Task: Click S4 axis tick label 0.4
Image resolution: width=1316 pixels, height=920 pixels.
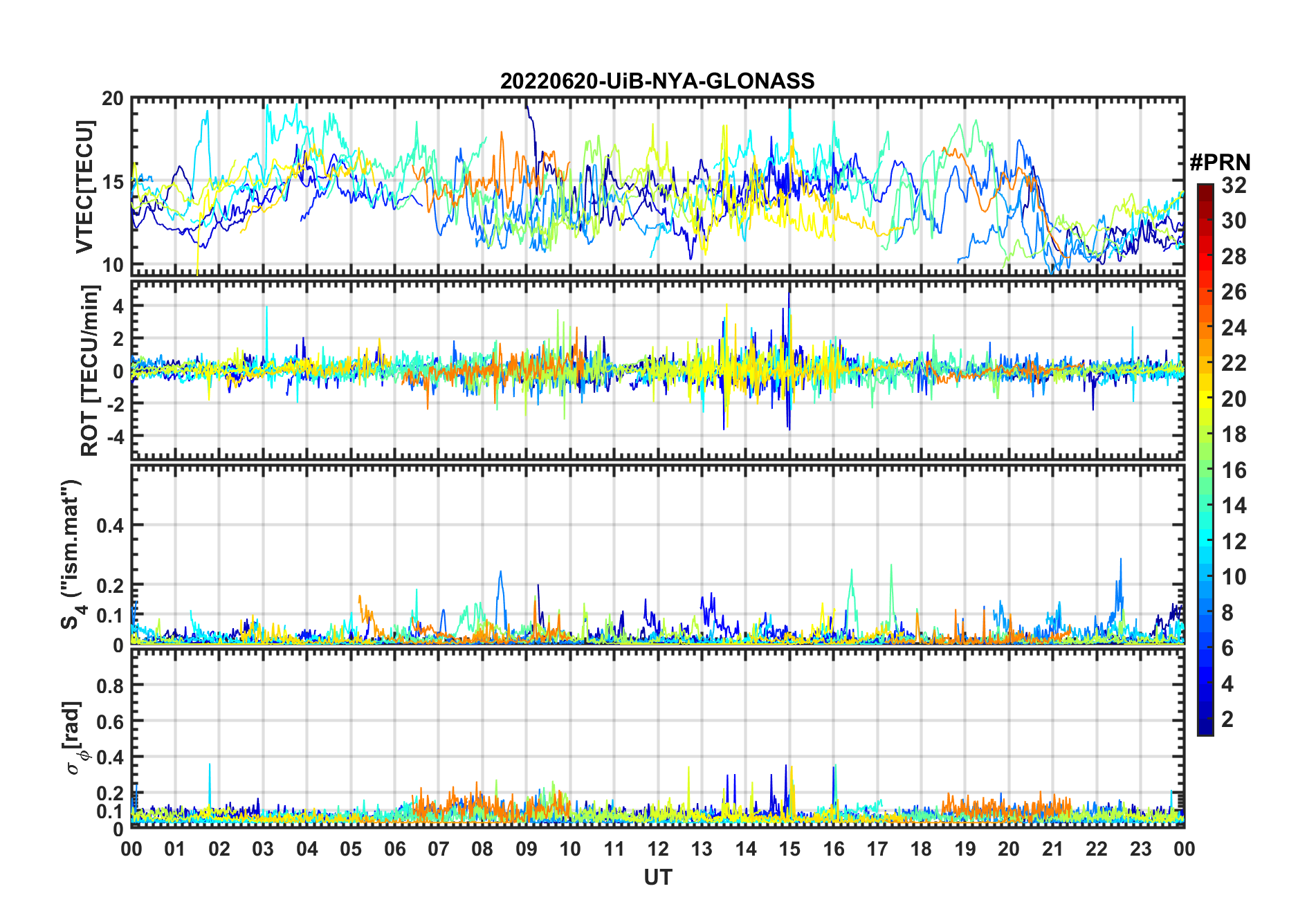Action: pos(110,526)
